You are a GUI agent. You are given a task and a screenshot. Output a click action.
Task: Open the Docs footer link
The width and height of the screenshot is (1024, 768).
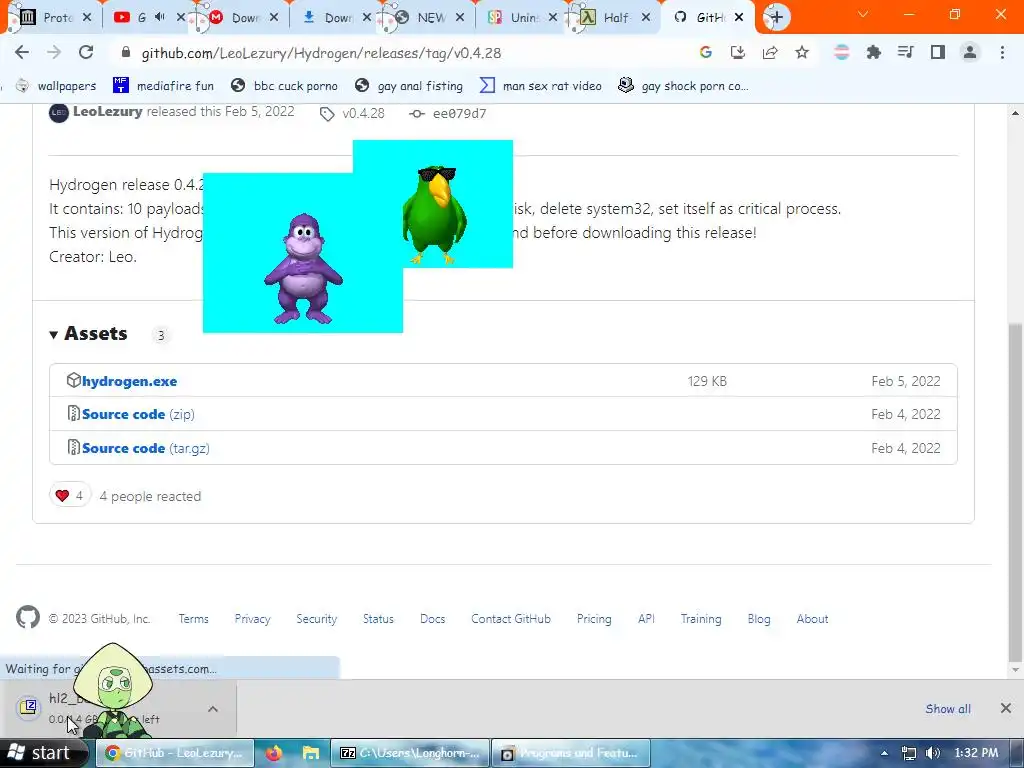click(x=432, y=619)
